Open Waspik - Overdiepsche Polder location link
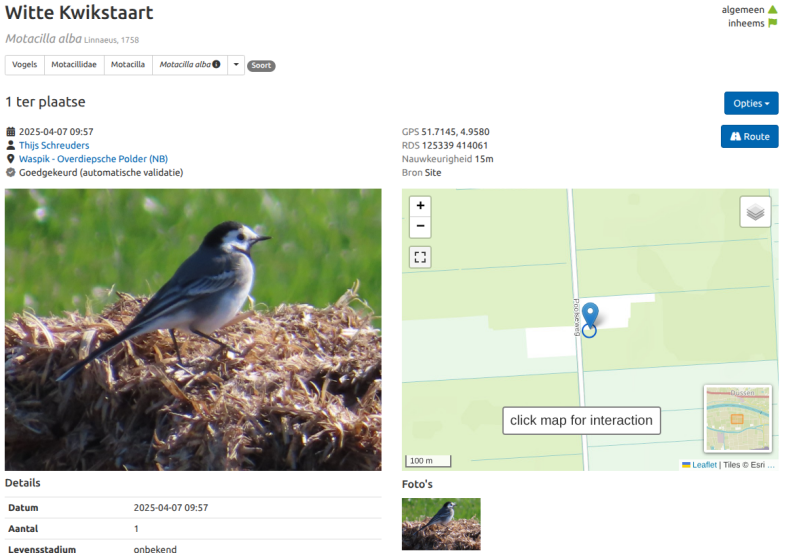 click(93, 159)
